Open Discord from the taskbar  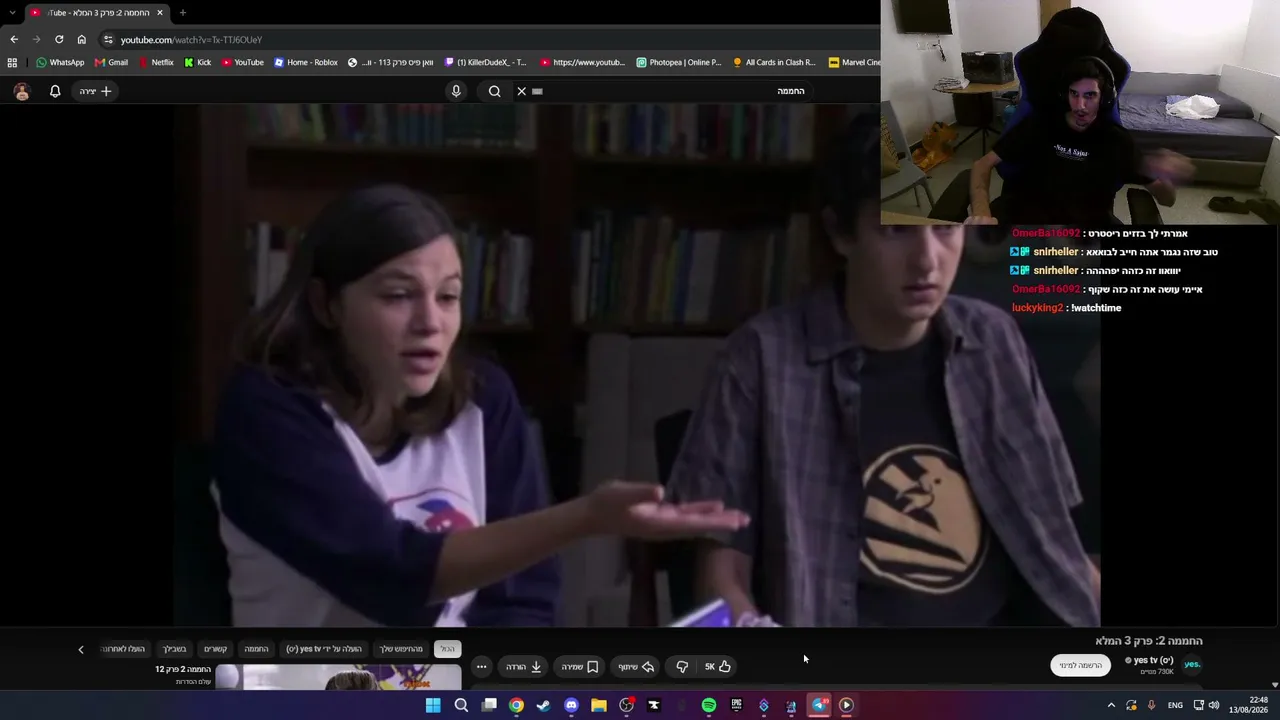pyautogui.click(x=571, y=705)
